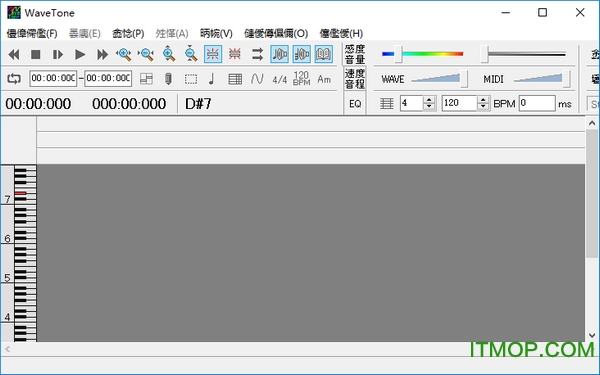Open the Am key setting

point(324,80)
